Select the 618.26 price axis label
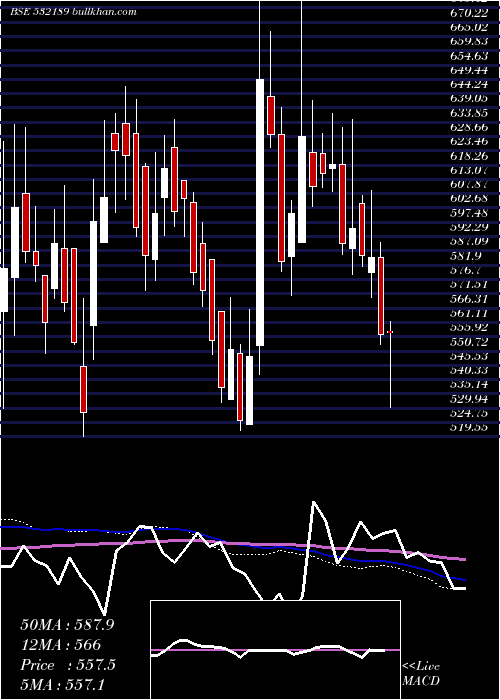Viewport: 500px width, 700px height. coord(469,156)
